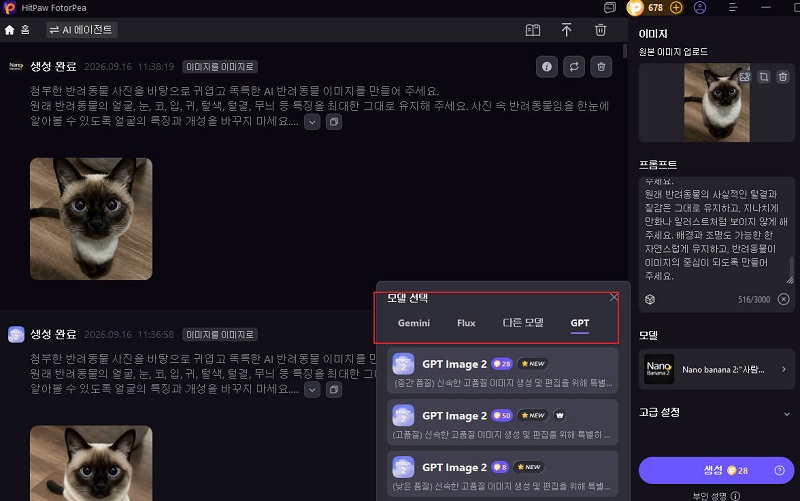
Task: Open the hamburger menu in title bar
Action: 733,8
